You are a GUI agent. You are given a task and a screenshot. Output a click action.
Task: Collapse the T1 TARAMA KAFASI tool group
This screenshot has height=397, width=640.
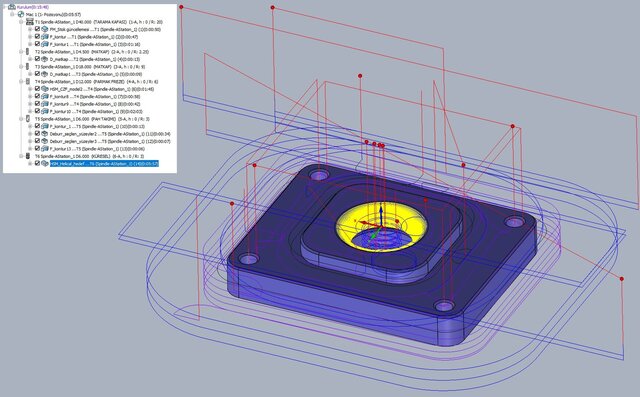[x=21, y=22]
